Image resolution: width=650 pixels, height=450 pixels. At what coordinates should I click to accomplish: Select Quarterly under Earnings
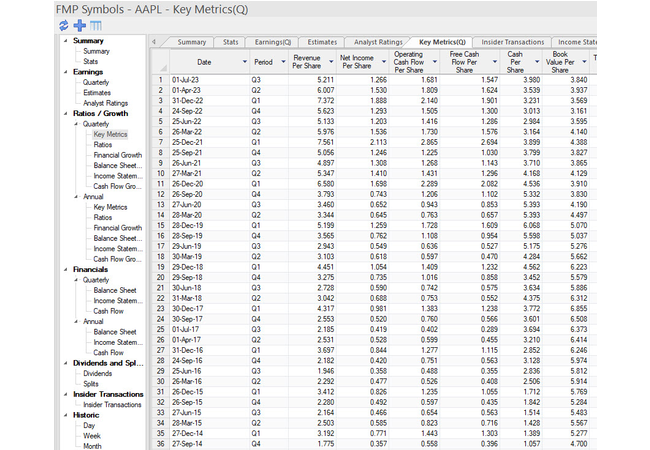pyautogui.click(x=96, y=82)
